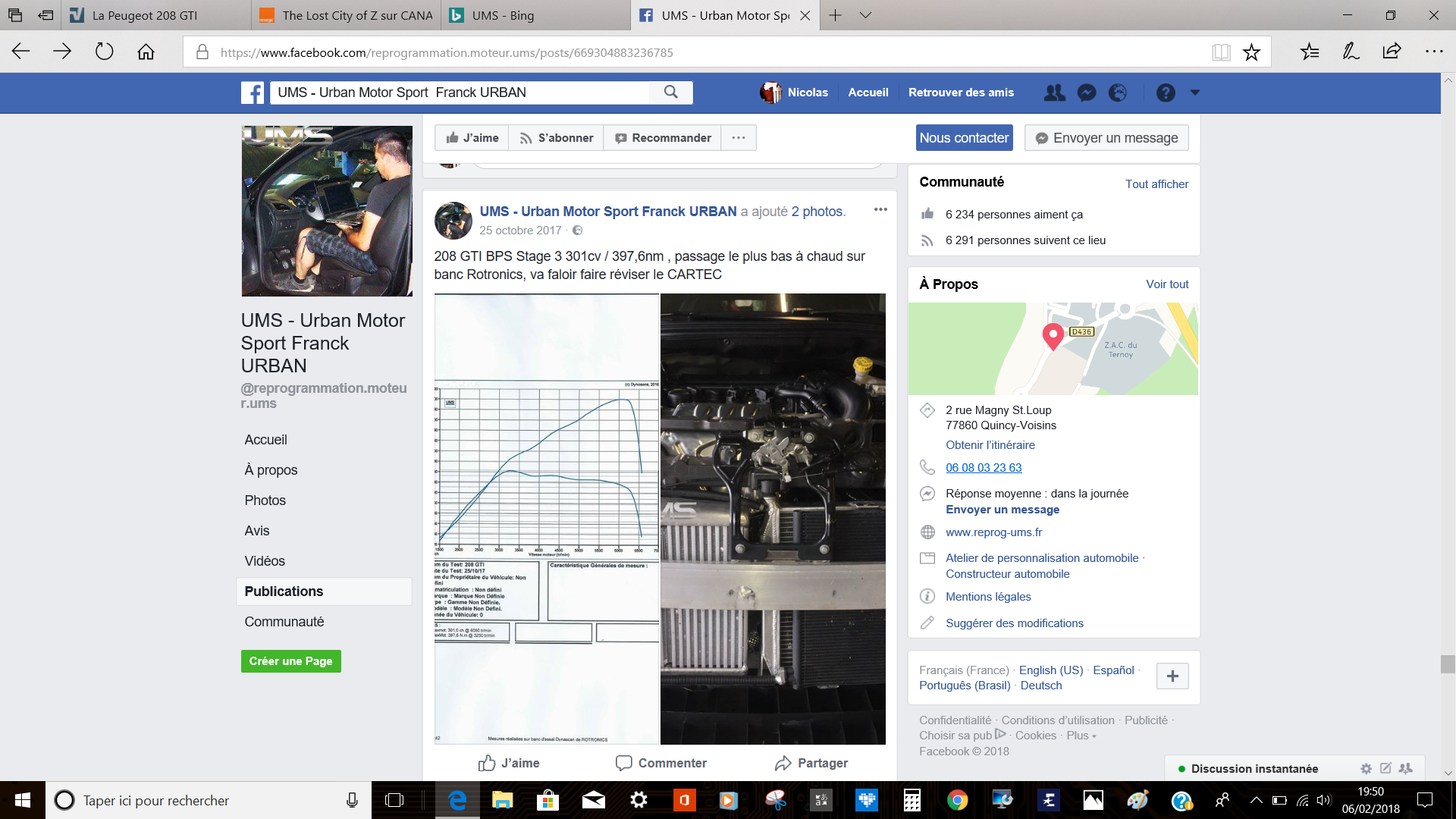
Task: Open www.reprog-ums.fr website link
Action: 993,532
